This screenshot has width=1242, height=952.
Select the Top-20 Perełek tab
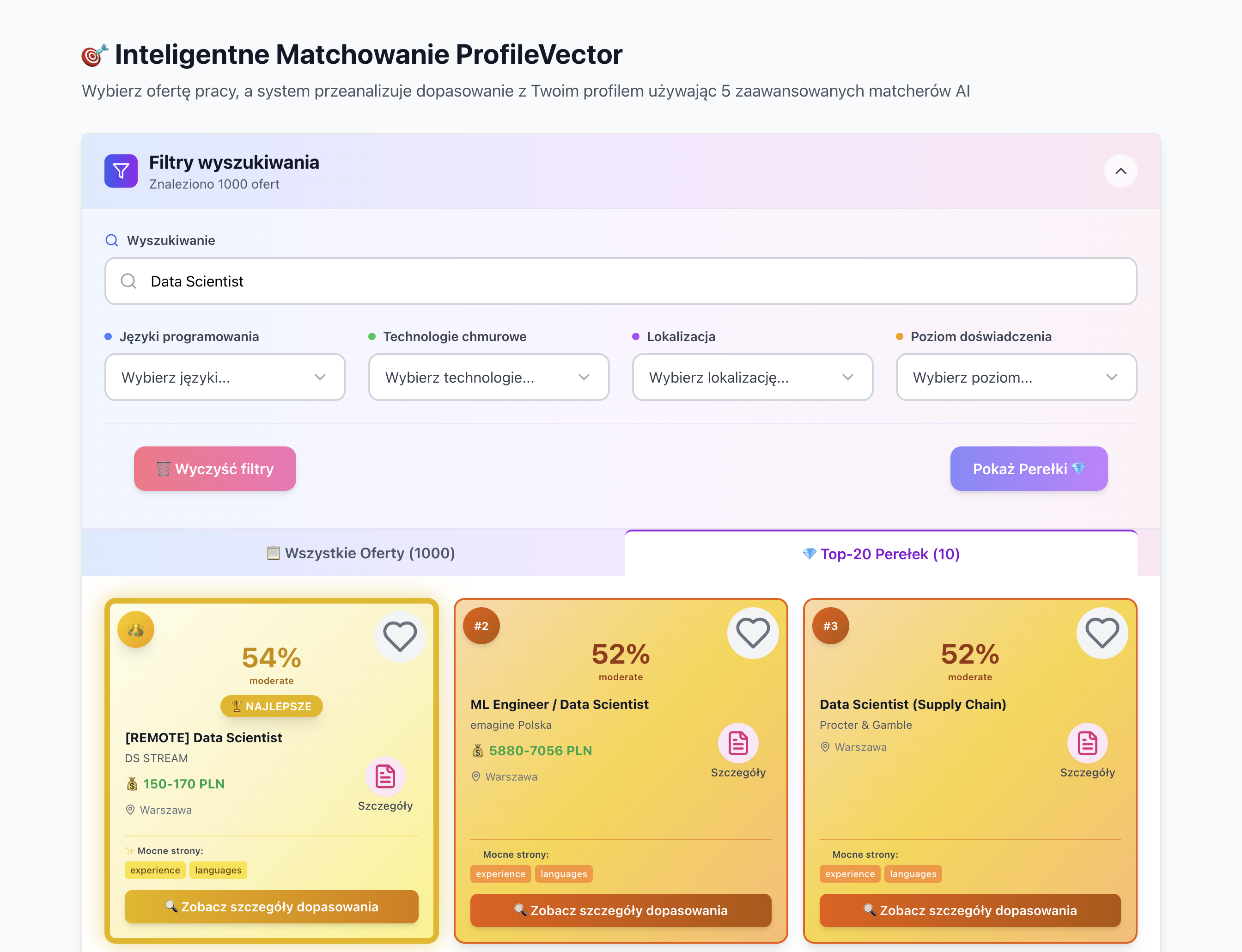click(x=881, y=554)
